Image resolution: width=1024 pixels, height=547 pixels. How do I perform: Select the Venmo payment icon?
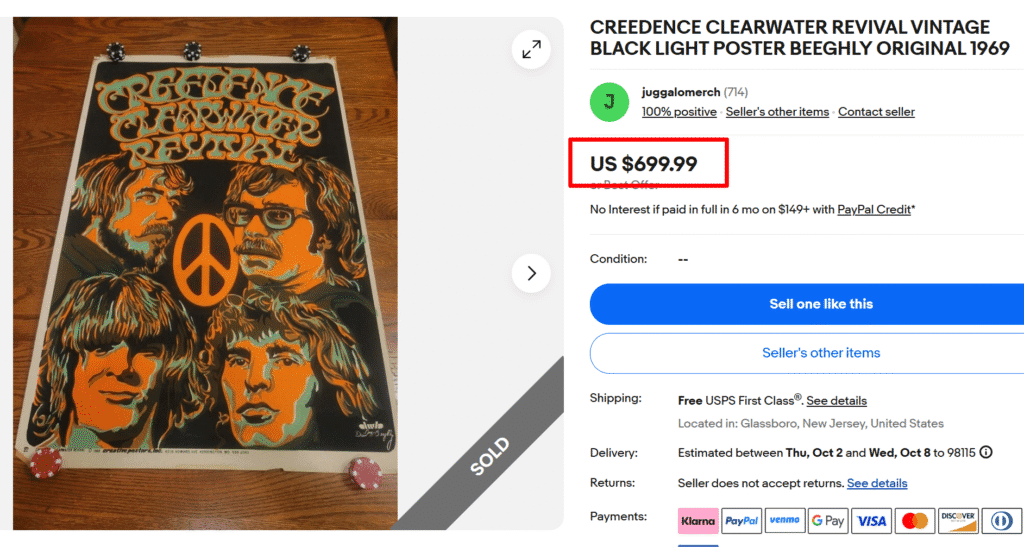click(785, 521)
